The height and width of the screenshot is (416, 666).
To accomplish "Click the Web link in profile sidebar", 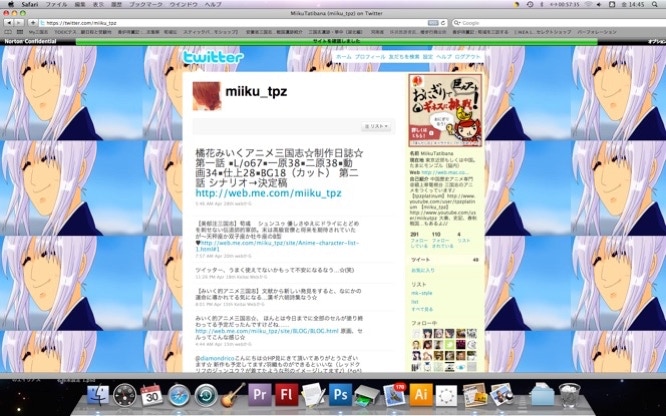I will coord(445,173).
